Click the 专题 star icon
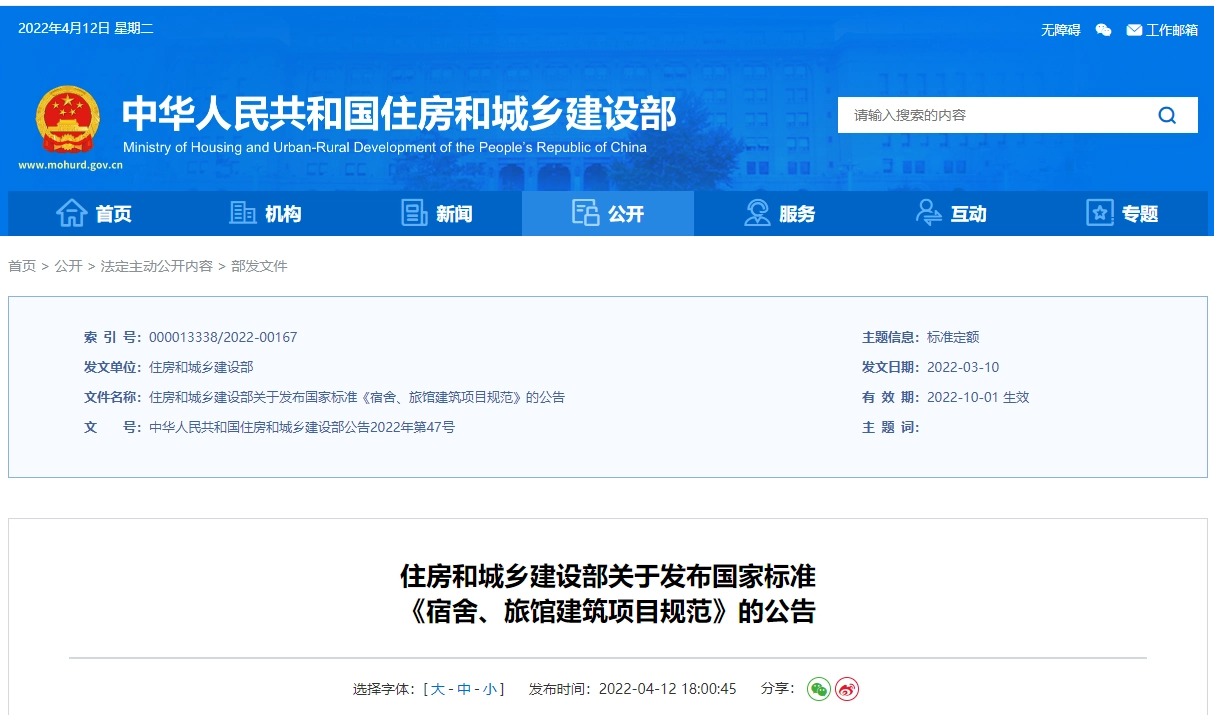Image resolution: width=1214 pixels, height=715 pixels. (1100, 213)
